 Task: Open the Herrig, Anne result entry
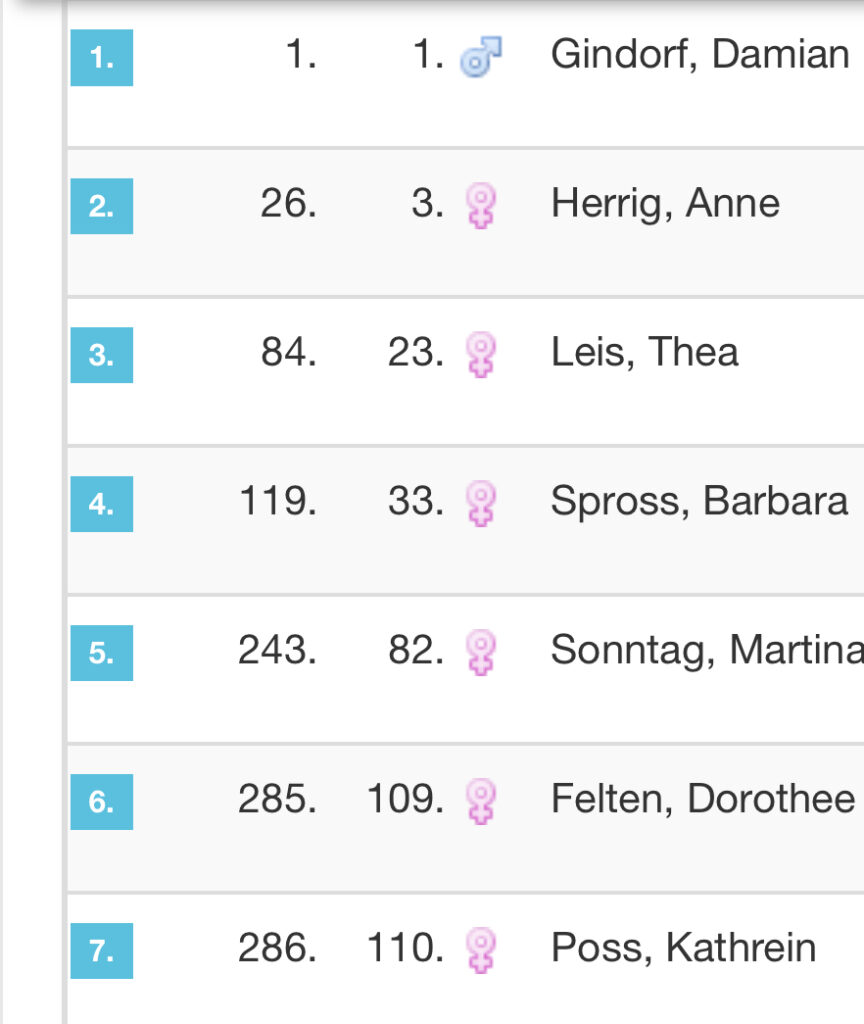pos(665,203)
